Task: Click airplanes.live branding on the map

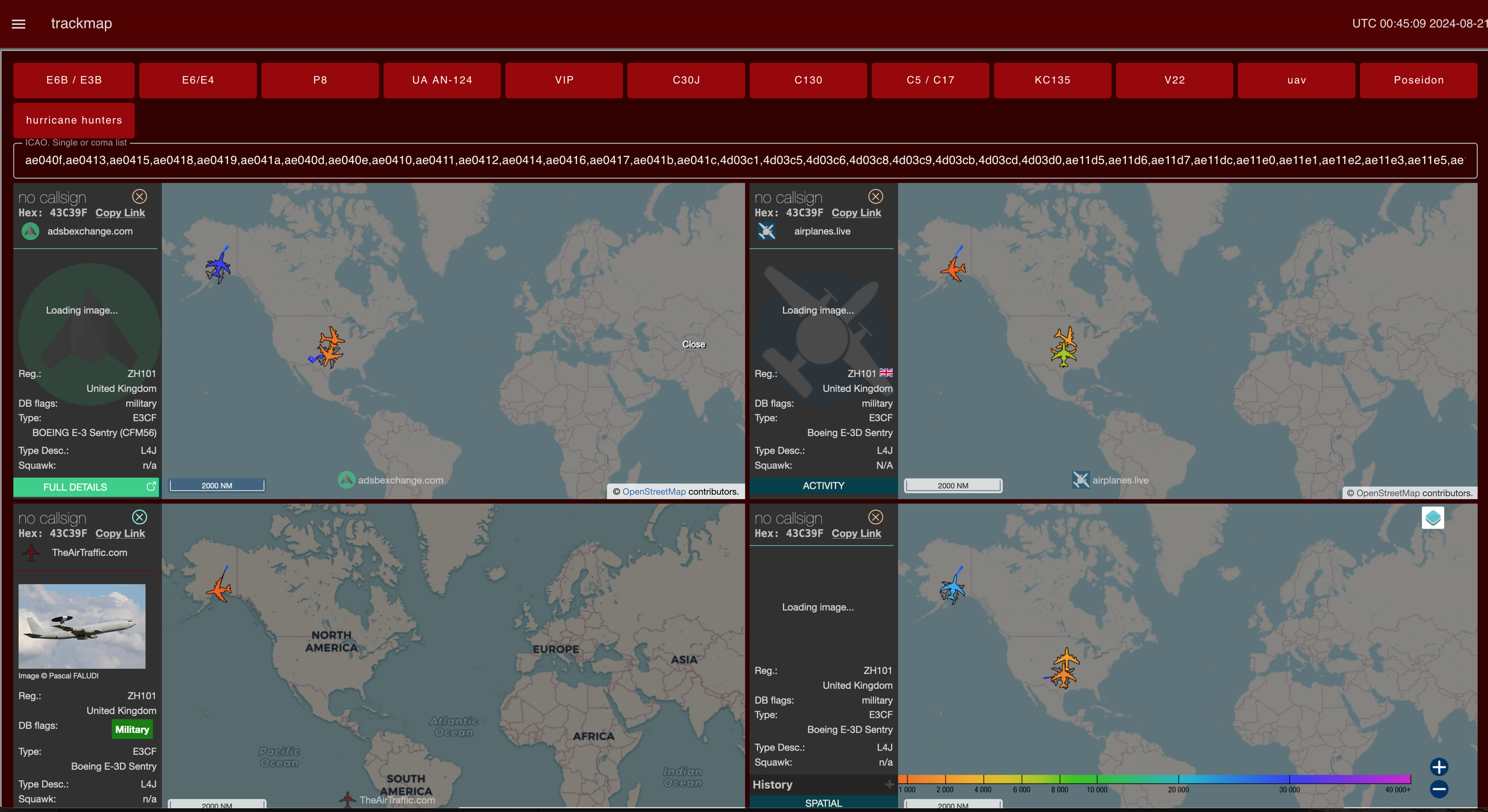Action: (x=1111, y=480)
